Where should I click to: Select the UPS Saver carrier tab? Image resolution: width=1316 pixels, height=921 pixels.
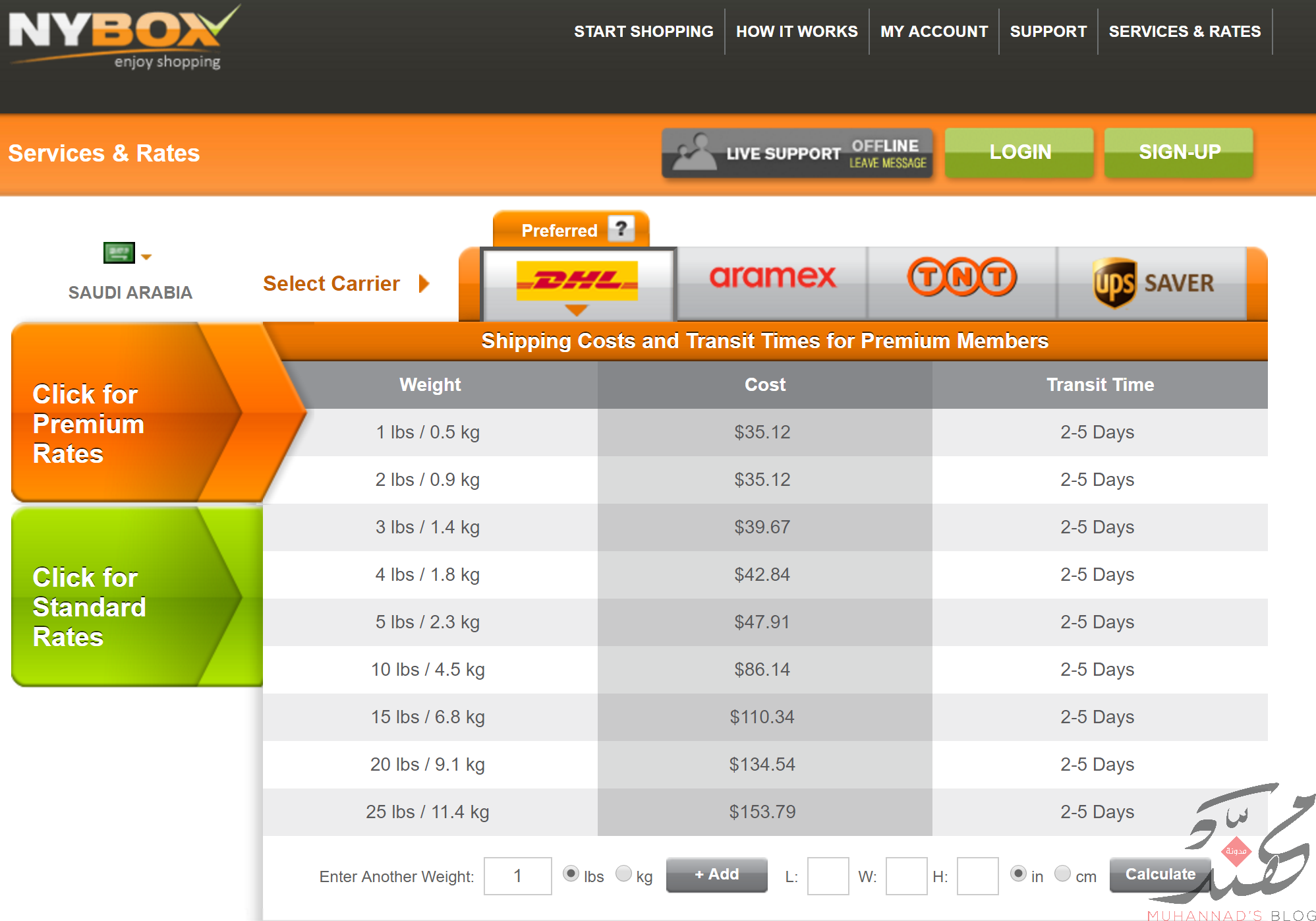pyautogui.click(x=1152, y=282)
